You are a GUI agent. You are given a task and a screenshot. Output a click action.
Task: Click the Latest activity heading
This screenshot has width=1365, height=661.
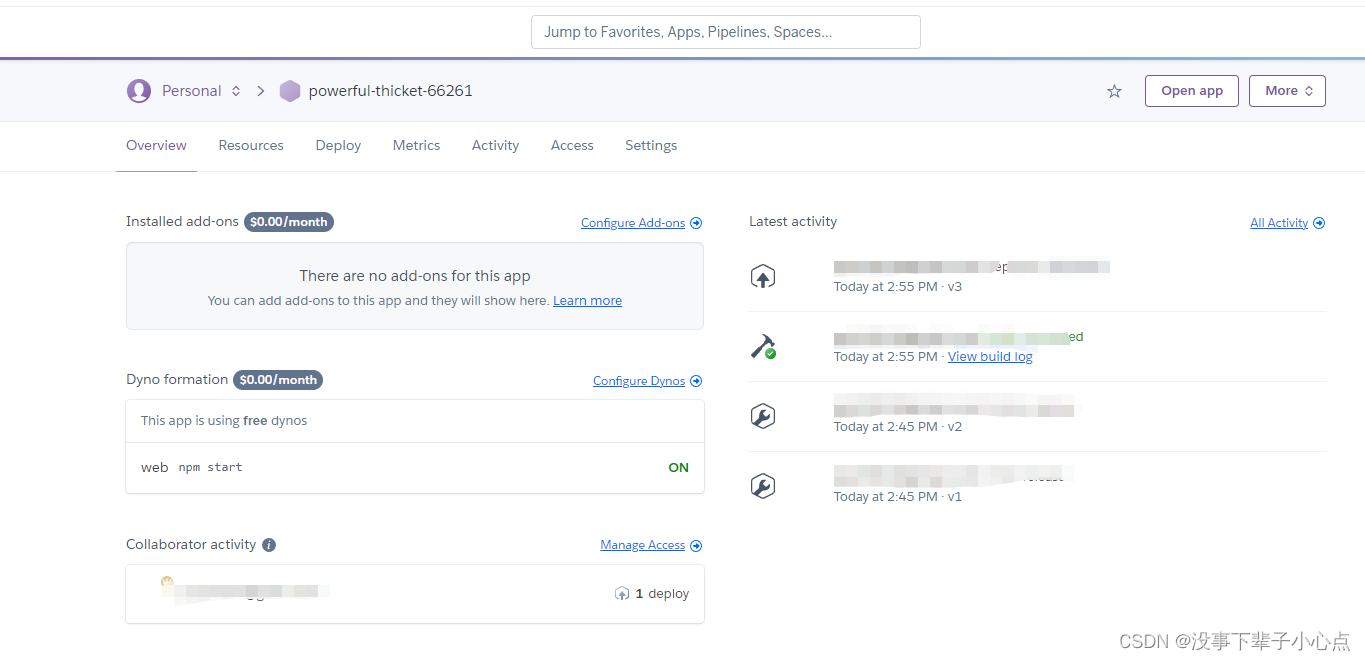tap(793, 222)
